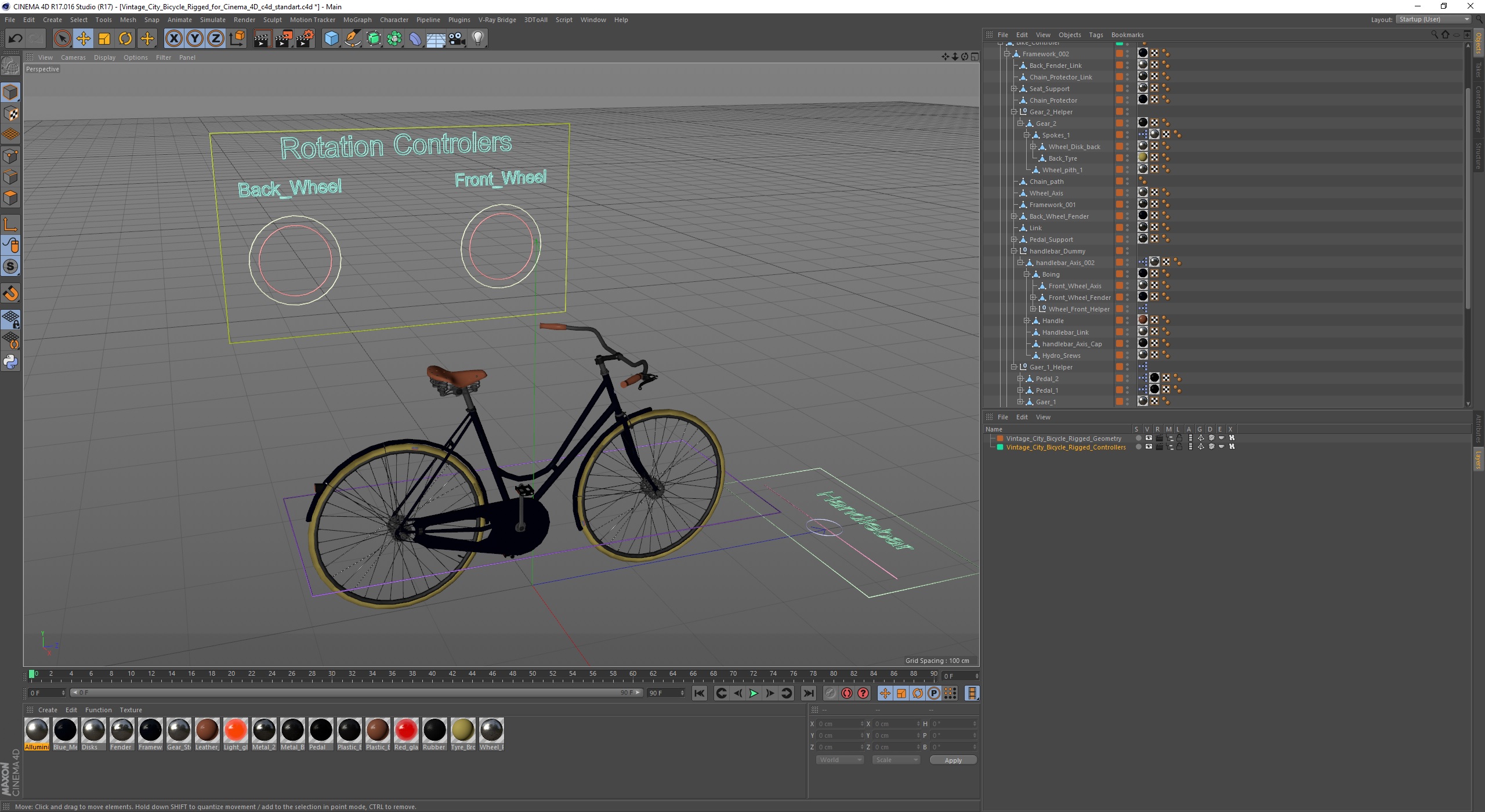Toggle Position keyframe recording
This screenshot has height=812, width=1485.
pyautogui.click(x=885, y=693)
